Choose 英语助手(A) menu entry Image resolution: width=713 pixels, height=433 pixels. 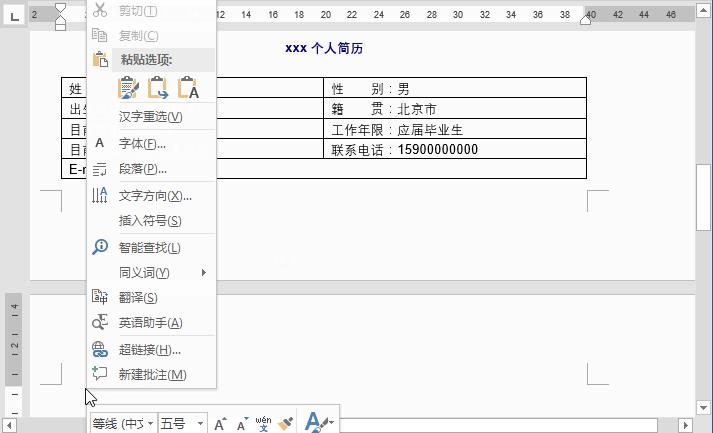click(151, 322)
